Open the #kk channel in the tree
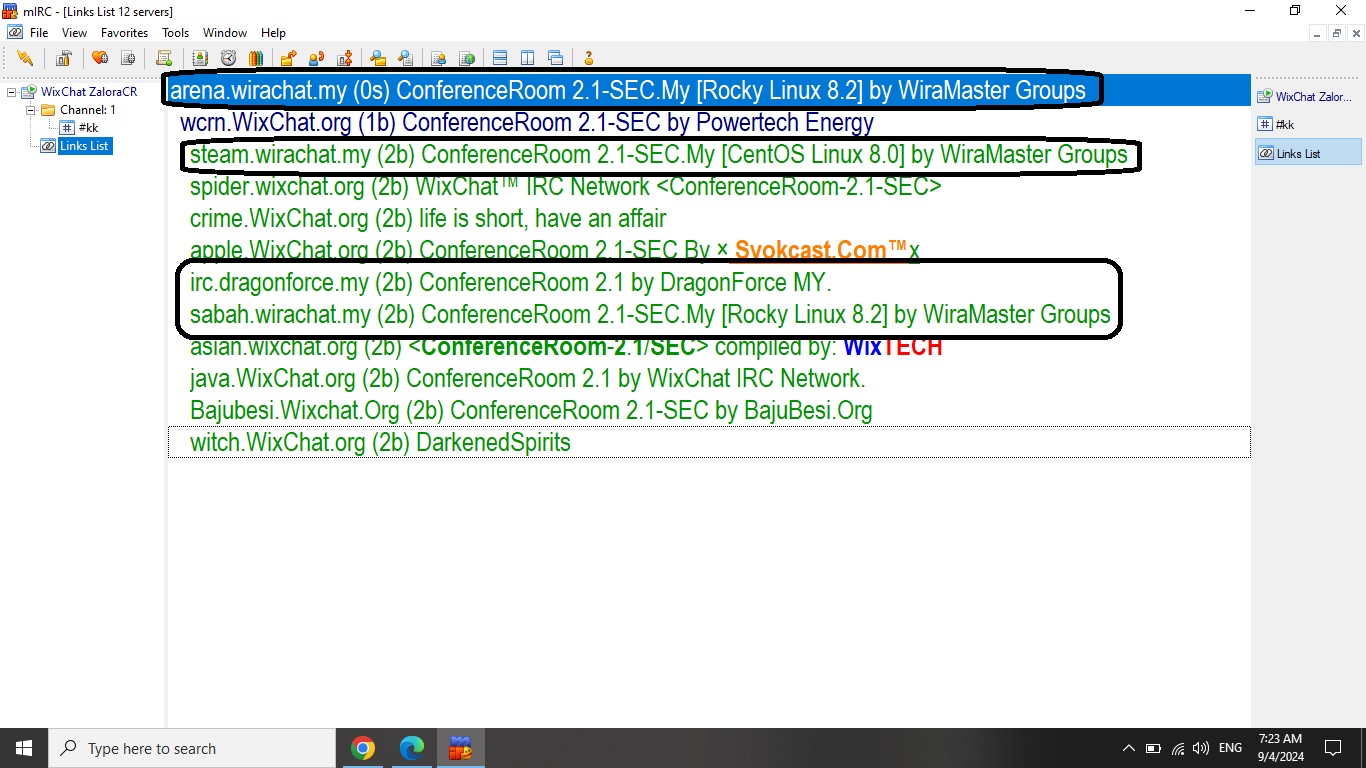The height and width of the screenshot is (768, 1366). click(88, 128)
